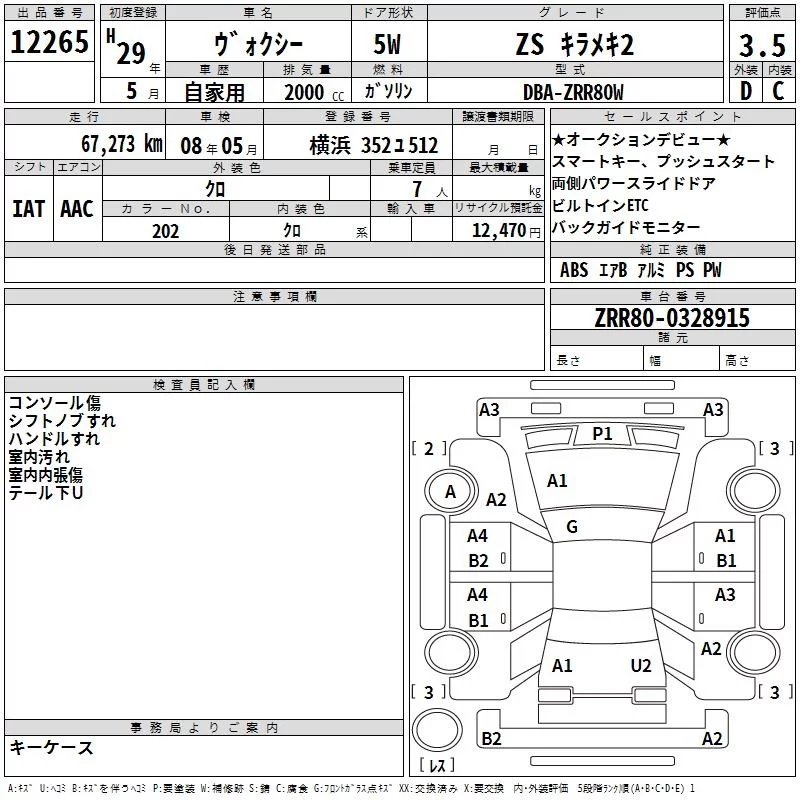Select the mileage 67,273 km
This screenshot has width=800, height=800.
point(122,144)
